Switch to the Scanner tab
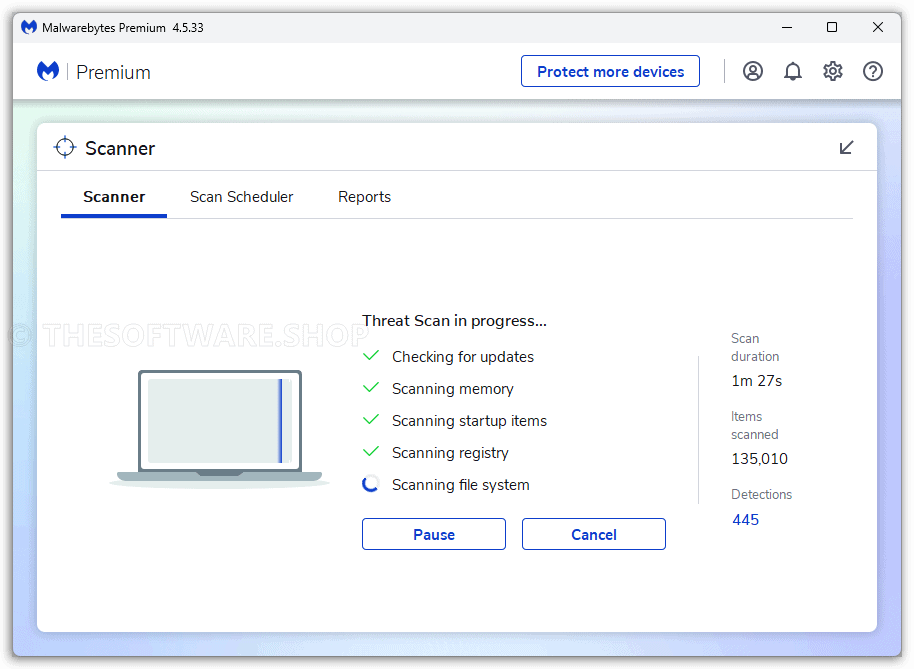The width and height of the screenshot is (914, 669). (114, 197)
